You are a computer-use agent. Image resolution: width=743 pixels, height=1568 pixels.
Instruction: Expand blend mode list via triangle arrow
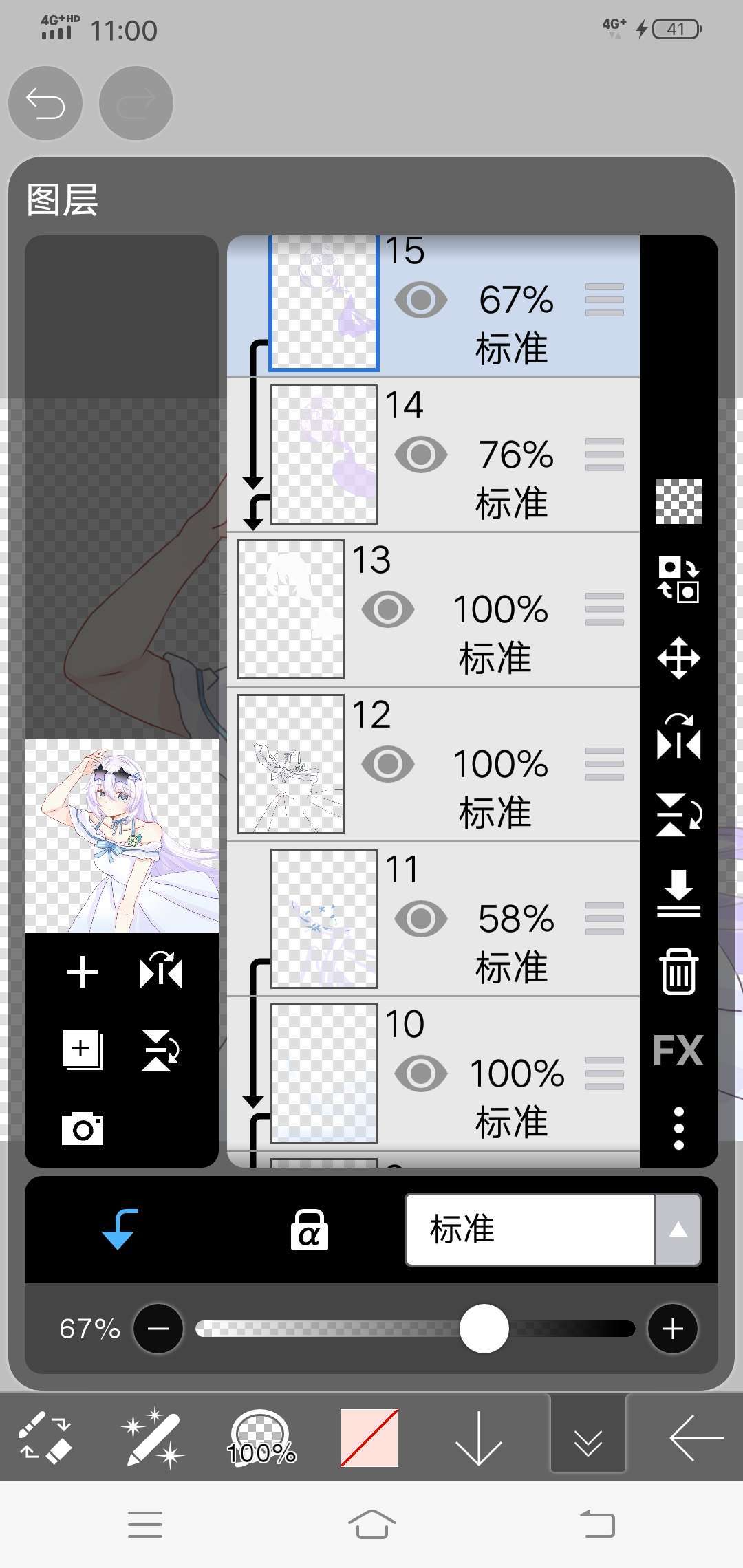point(678,1230)
